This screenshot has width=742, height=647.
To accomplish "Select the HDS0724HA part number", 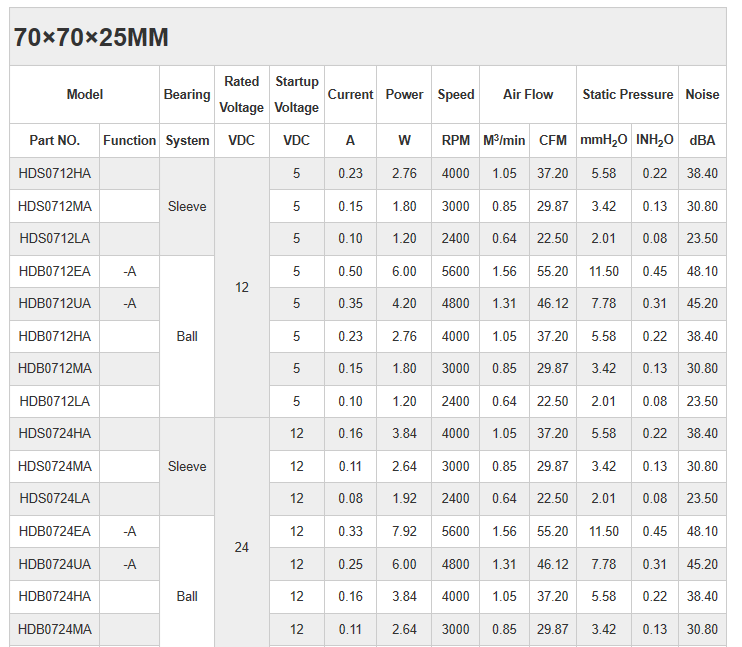I will point(54,433).
